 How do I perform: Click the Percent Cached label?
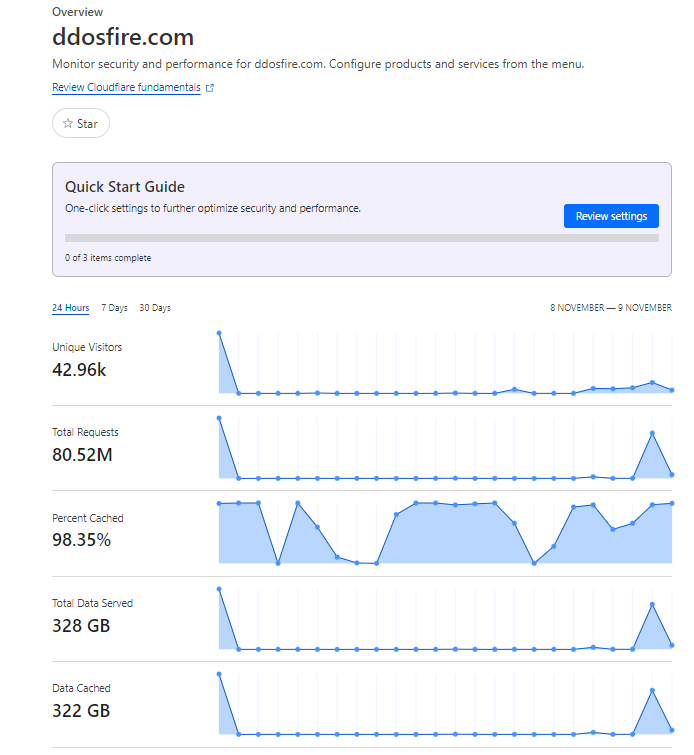[88, 518]
